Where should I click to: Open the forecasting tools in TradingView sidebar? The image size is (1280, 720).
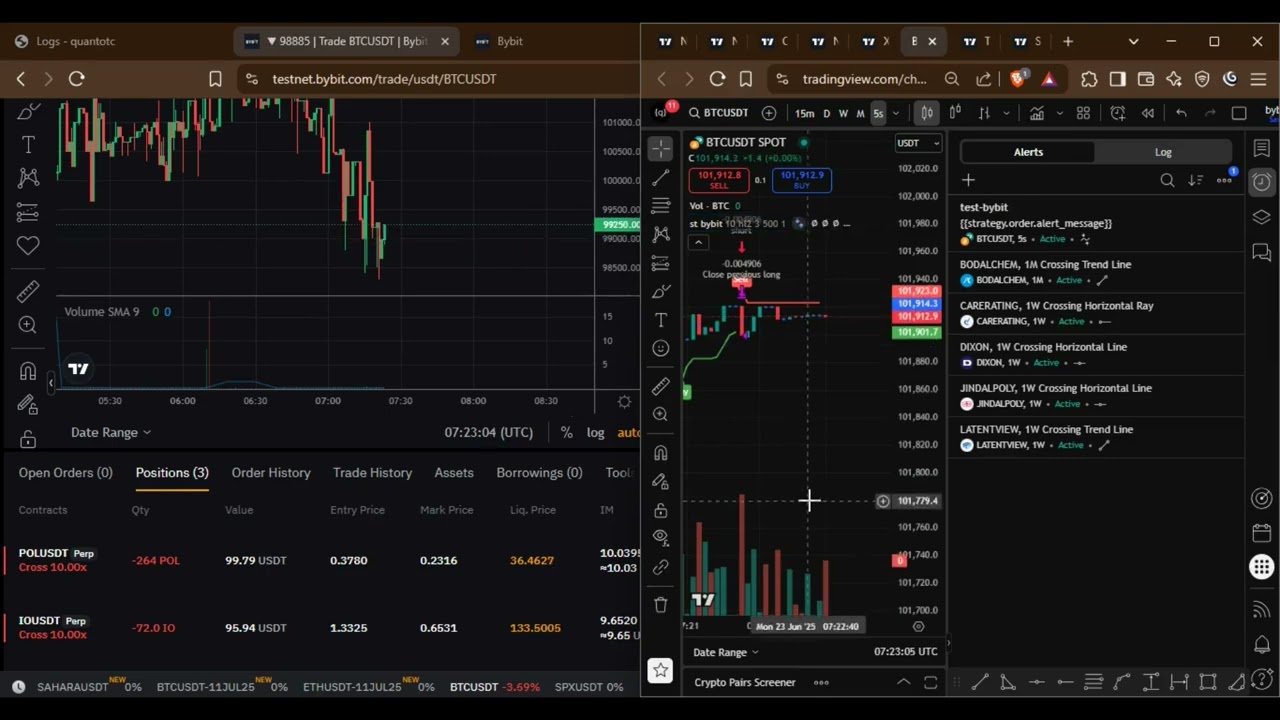660,263
